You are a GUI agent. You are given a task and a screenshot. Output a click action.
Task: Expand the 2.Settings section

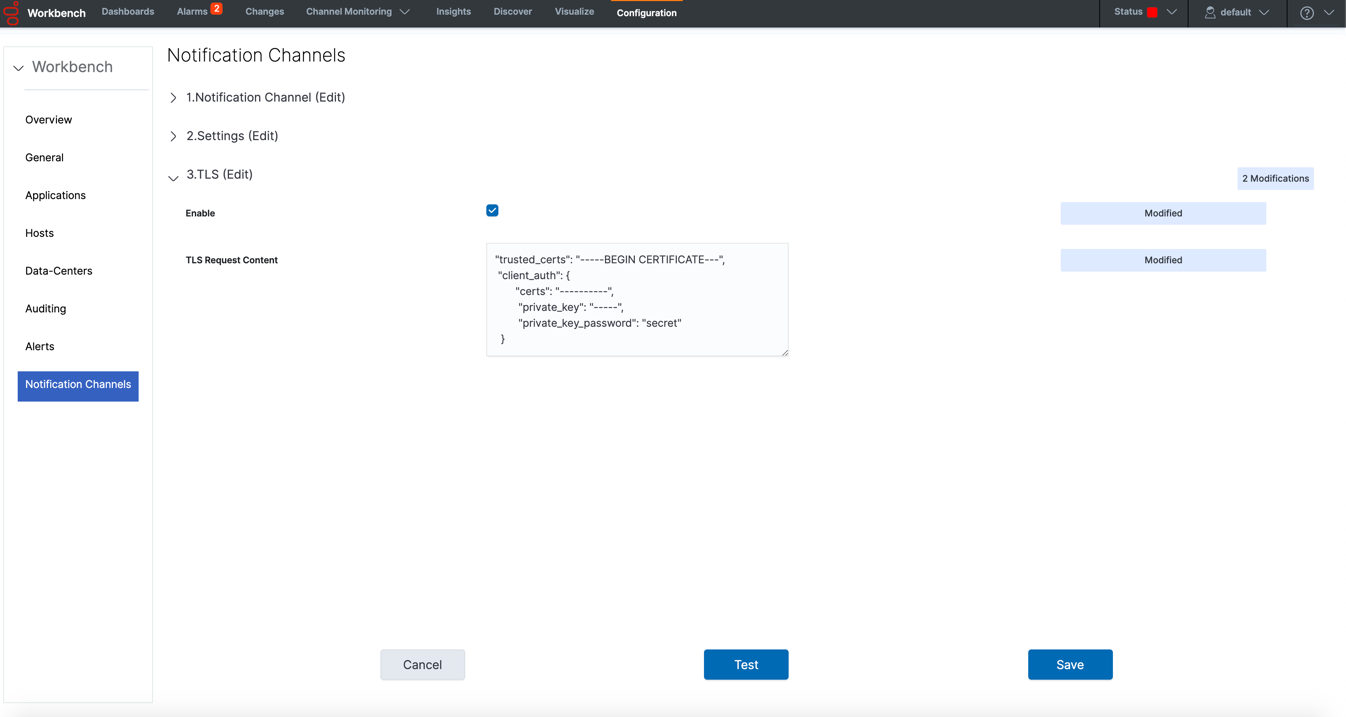pyautogui.click(x=173, y=136)
